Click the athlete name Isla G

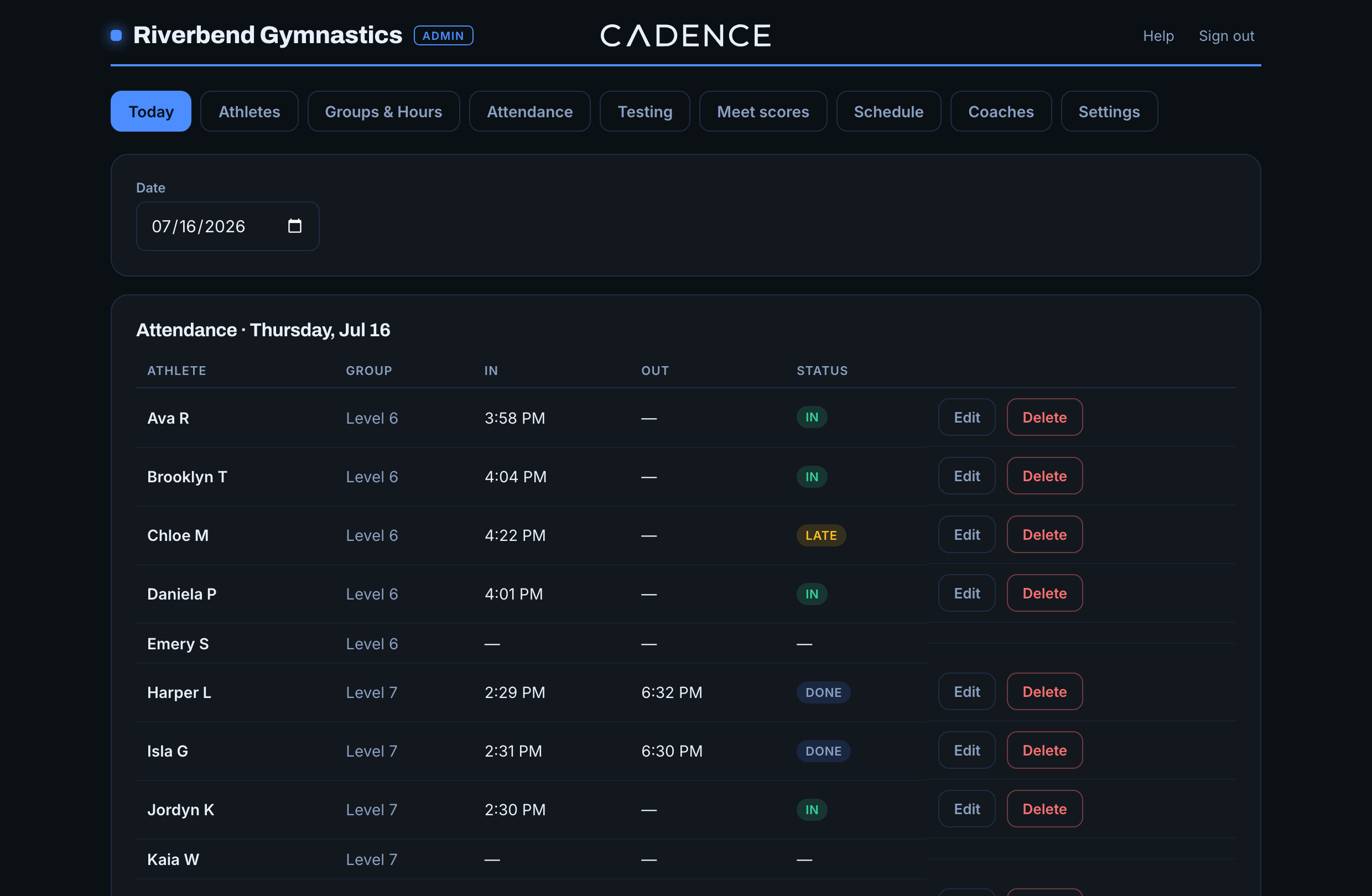(168, 751)
